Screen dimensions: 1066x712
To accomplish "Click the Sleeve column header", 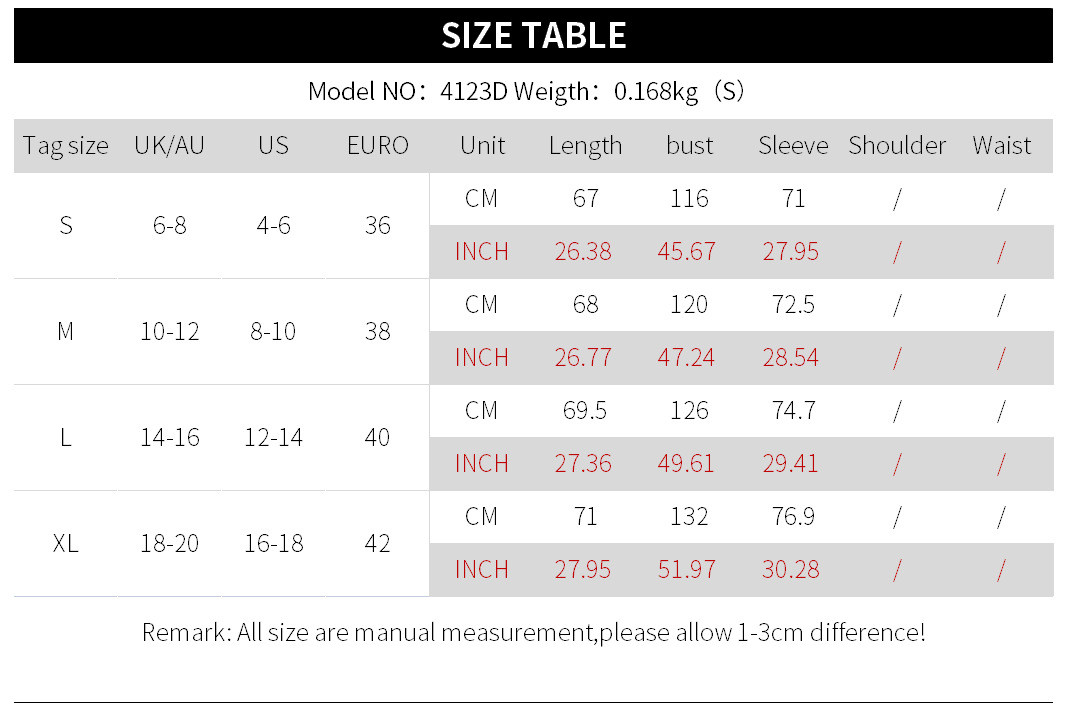I will coord(793,146).
